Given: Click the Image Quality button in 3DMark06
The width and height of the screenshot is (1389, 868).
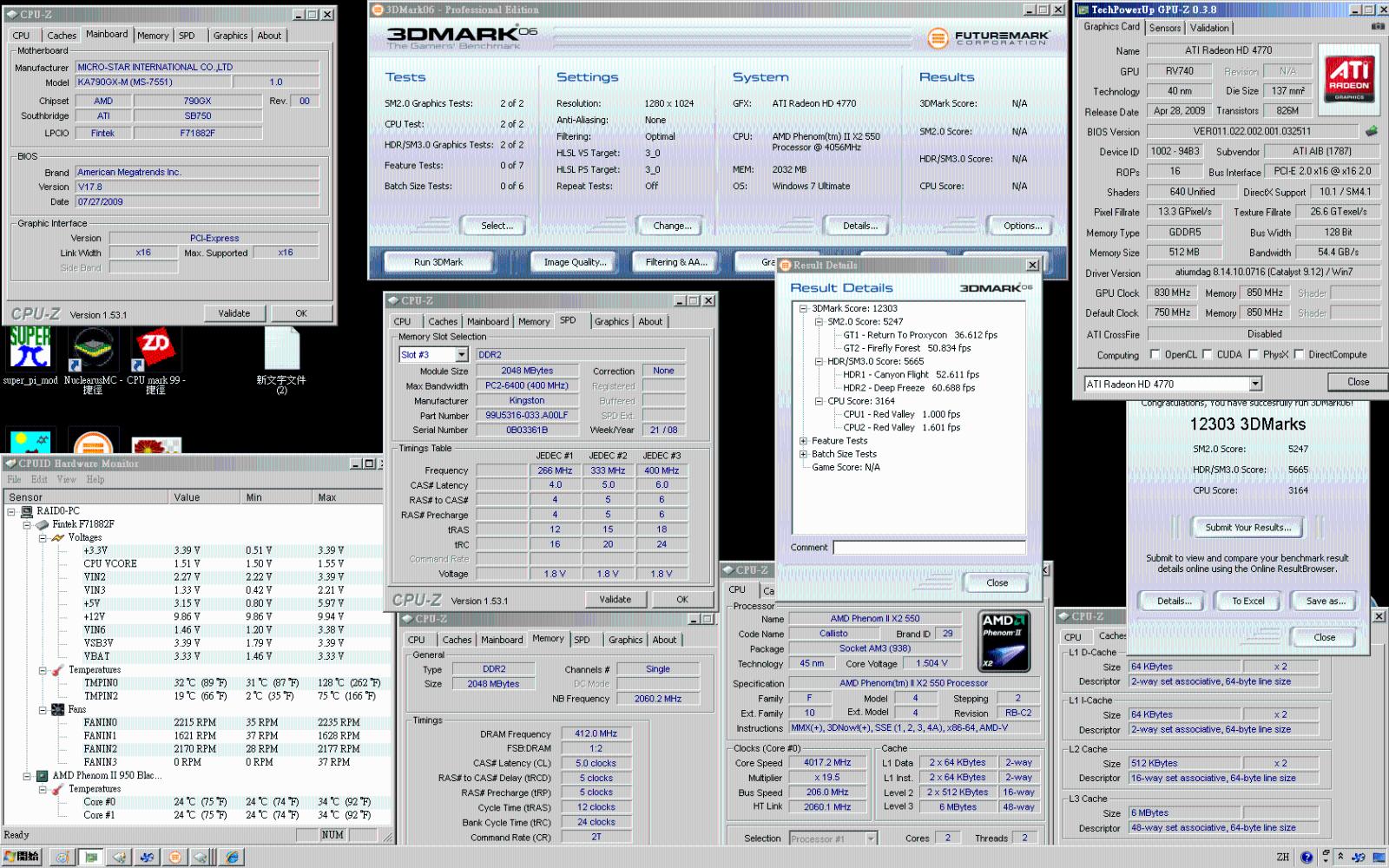Looking at the screenshot, I should pyautogui.click(x=575, y=261).
